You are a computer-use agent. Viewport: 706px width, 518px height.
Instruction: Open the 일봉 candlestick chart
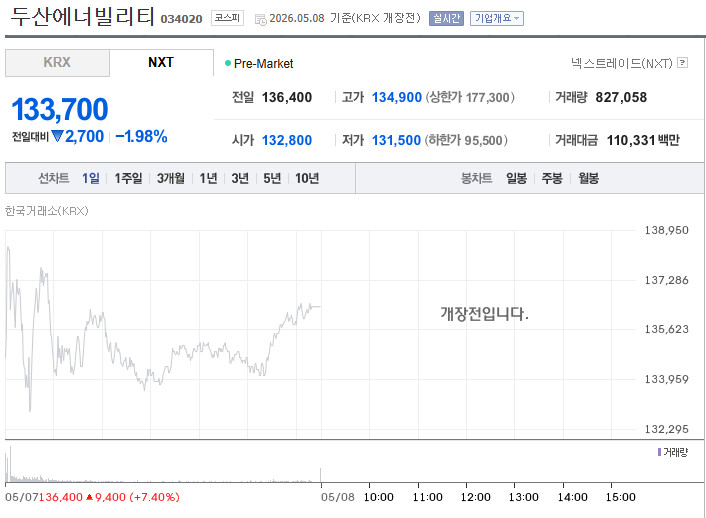[x=516, y=178]
